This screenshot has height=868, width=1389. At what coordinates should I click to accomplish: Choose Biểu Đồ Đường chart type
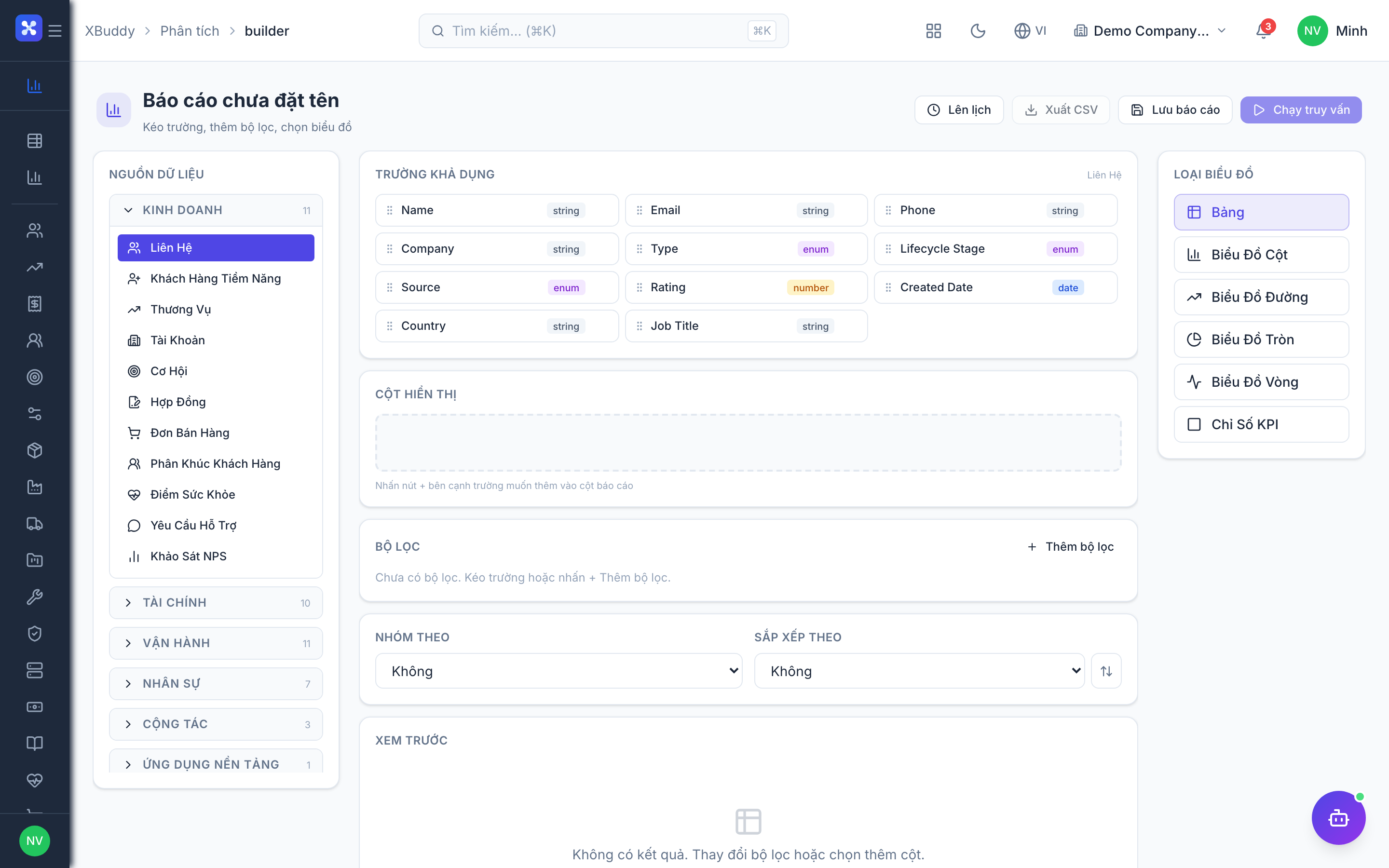click(1261, 298)
